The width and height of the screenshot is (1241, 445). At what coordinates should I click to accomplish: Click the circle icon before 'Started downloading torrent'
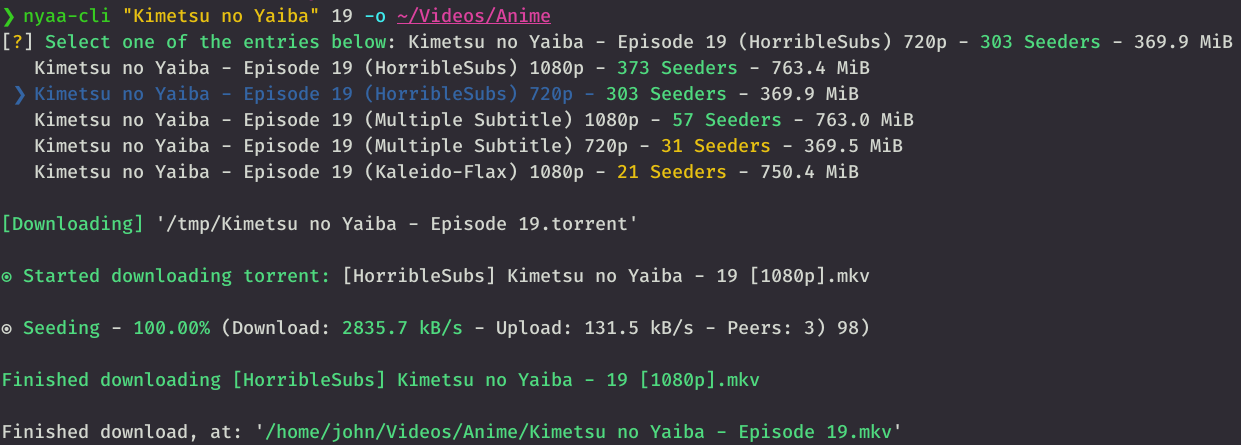(x=8, y=276)
